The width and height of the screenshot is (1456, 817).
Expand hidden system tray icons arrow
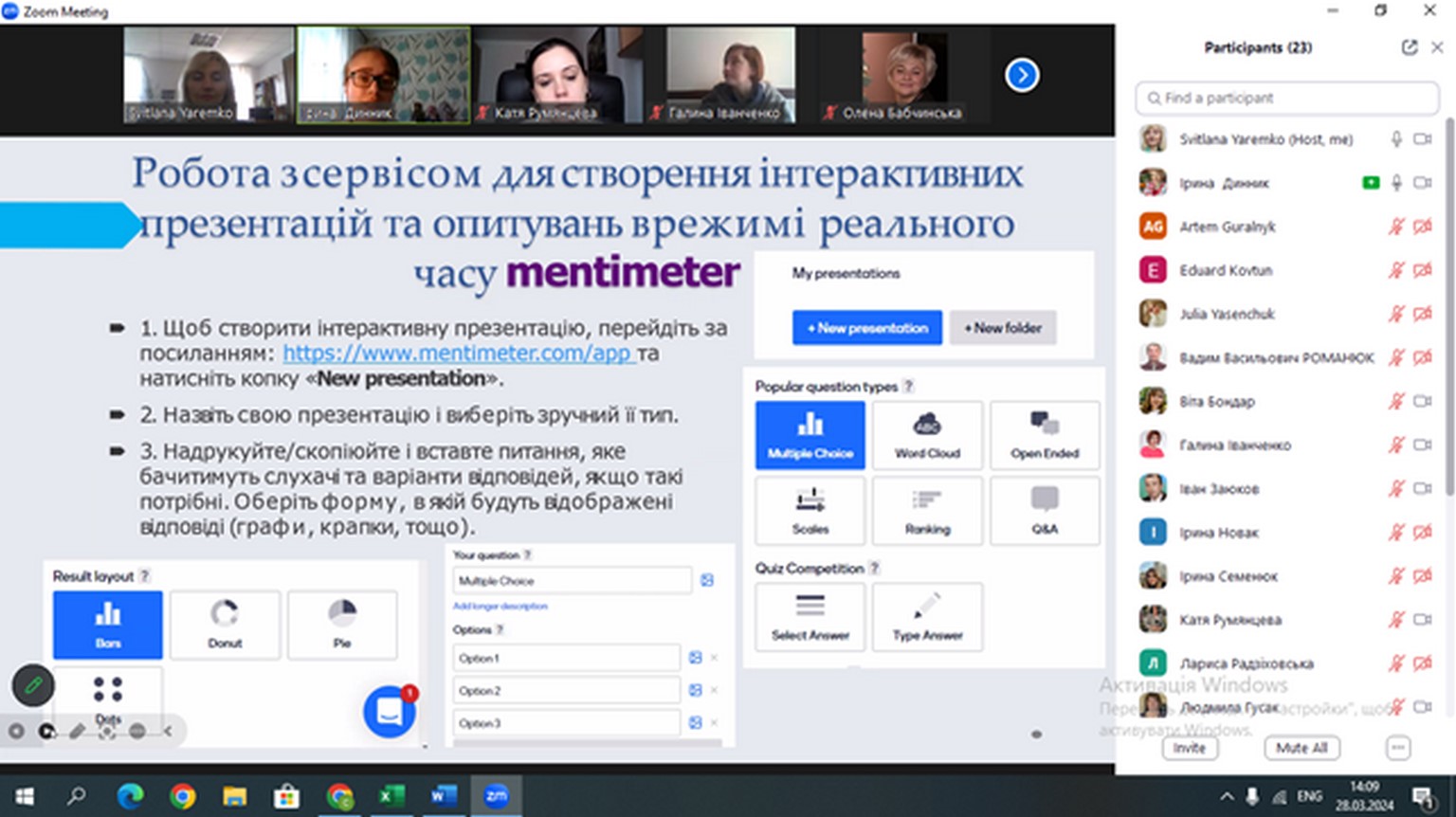pos(1227,796)
